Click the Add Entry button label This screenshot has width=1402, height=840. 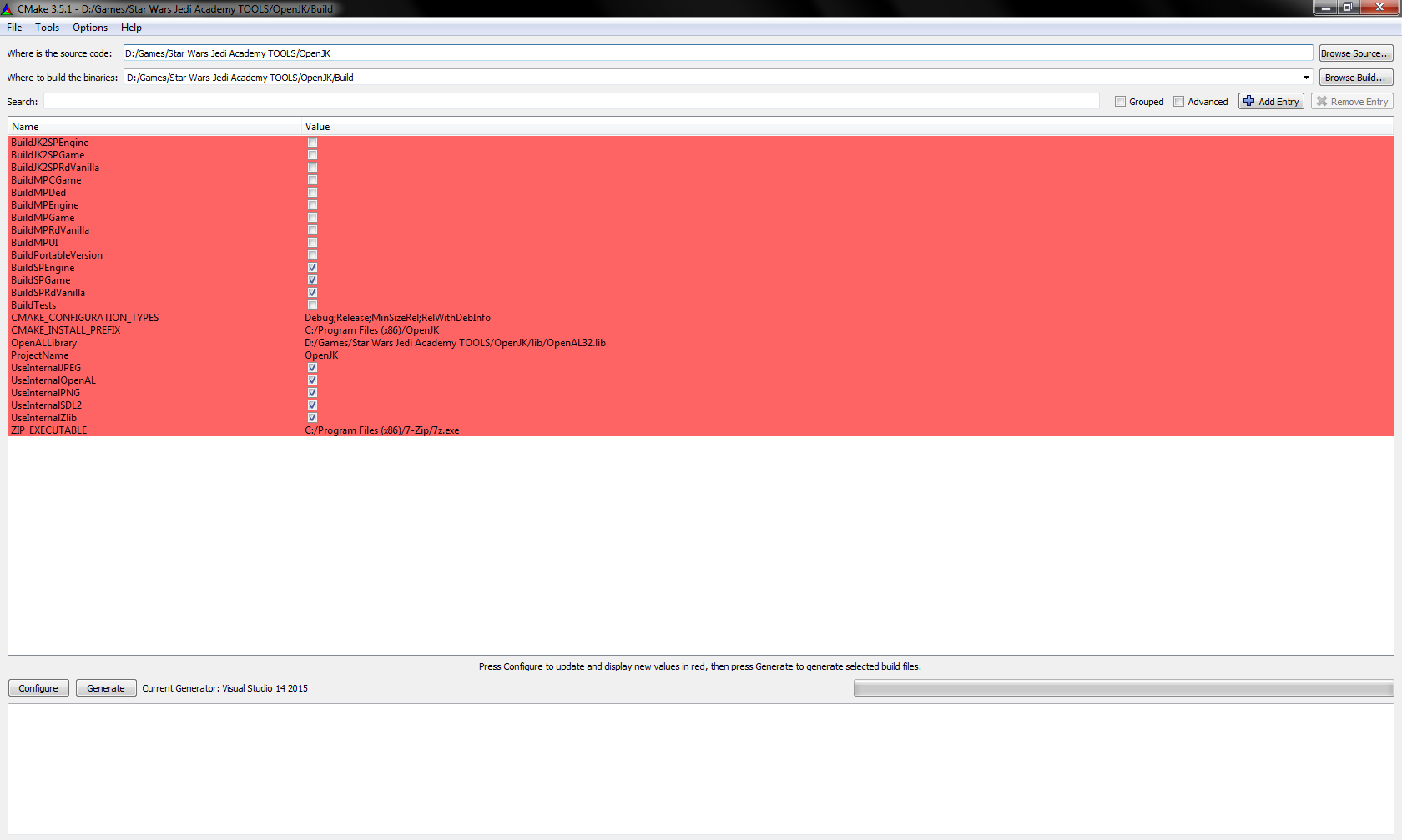pos(1278,102)
